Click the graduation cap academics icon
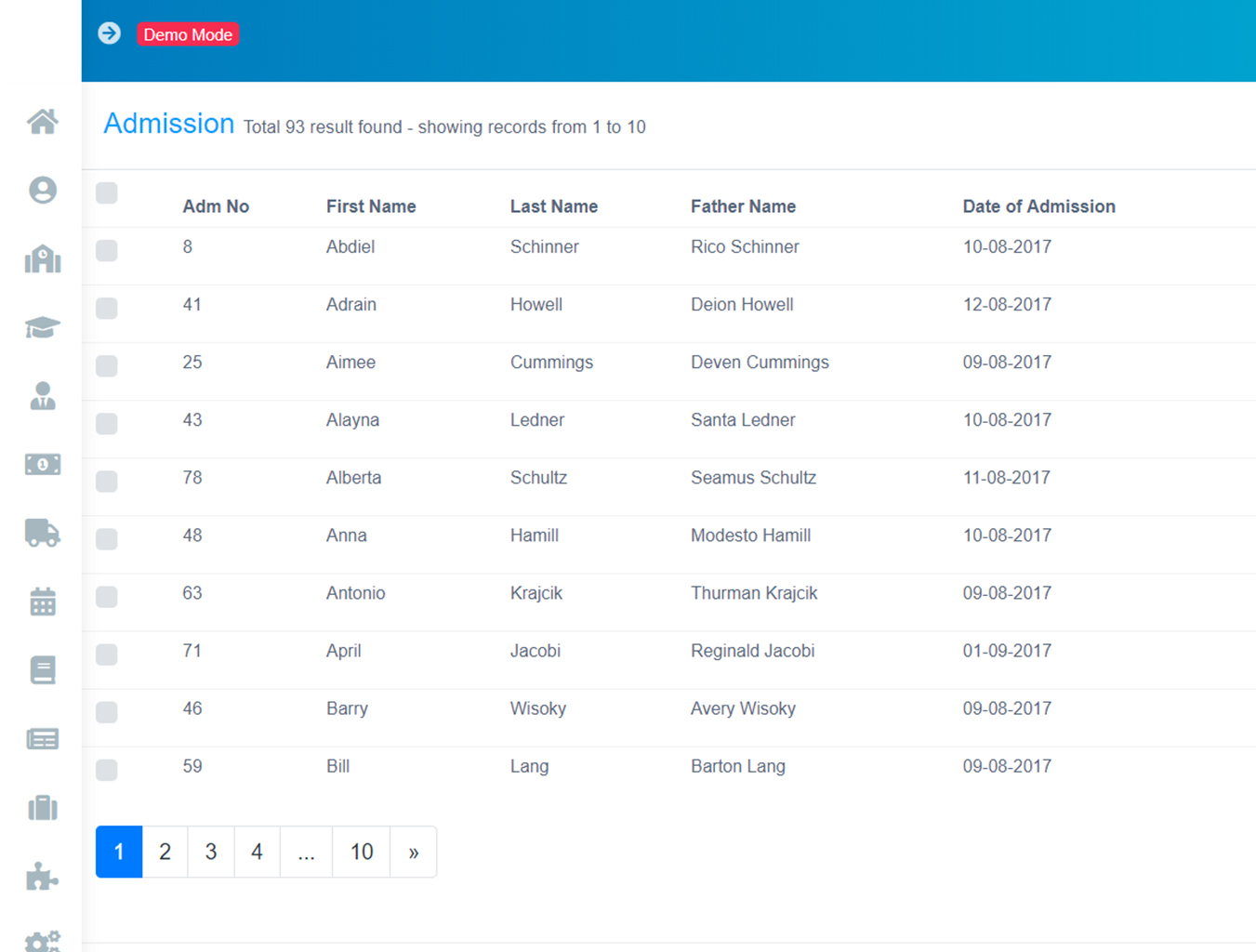This screenshot has height=952, width=1256. click(42, 327)
